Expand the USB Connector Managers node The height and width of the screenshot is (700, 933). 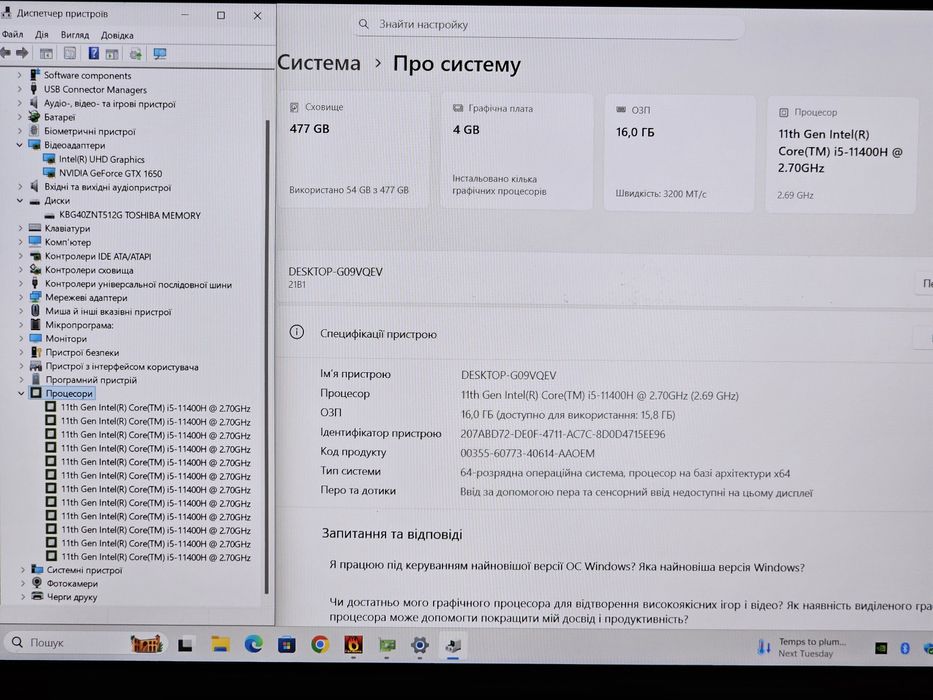click(x=20, y=89)
